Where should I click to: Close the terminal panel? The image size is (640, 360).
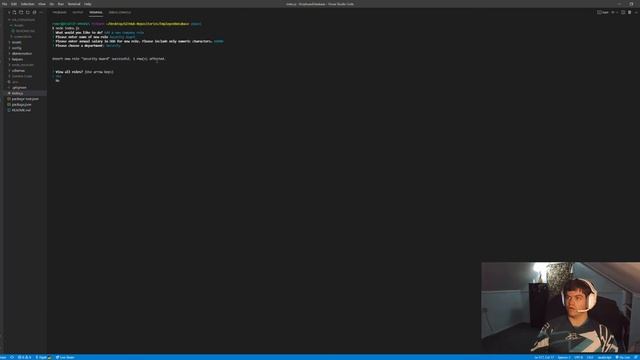(636, 12)
